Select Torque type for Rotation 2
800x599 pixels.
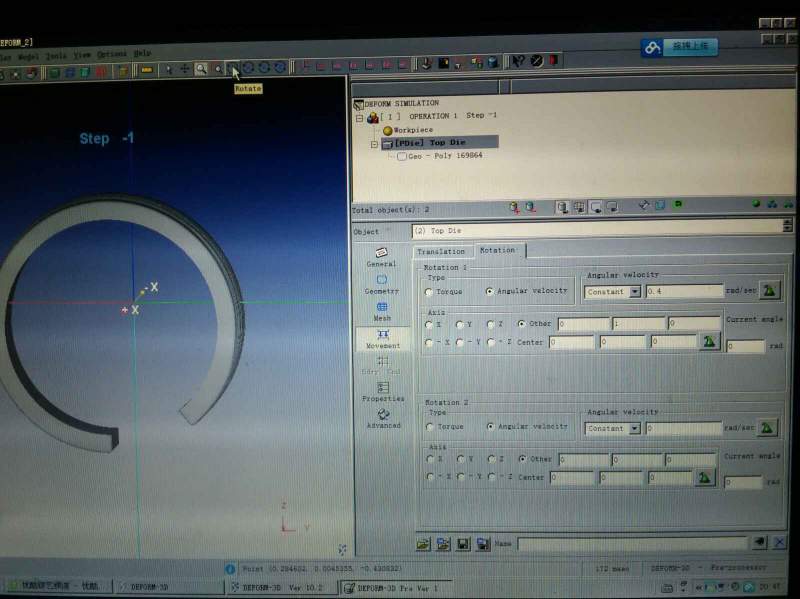point(430,427)
